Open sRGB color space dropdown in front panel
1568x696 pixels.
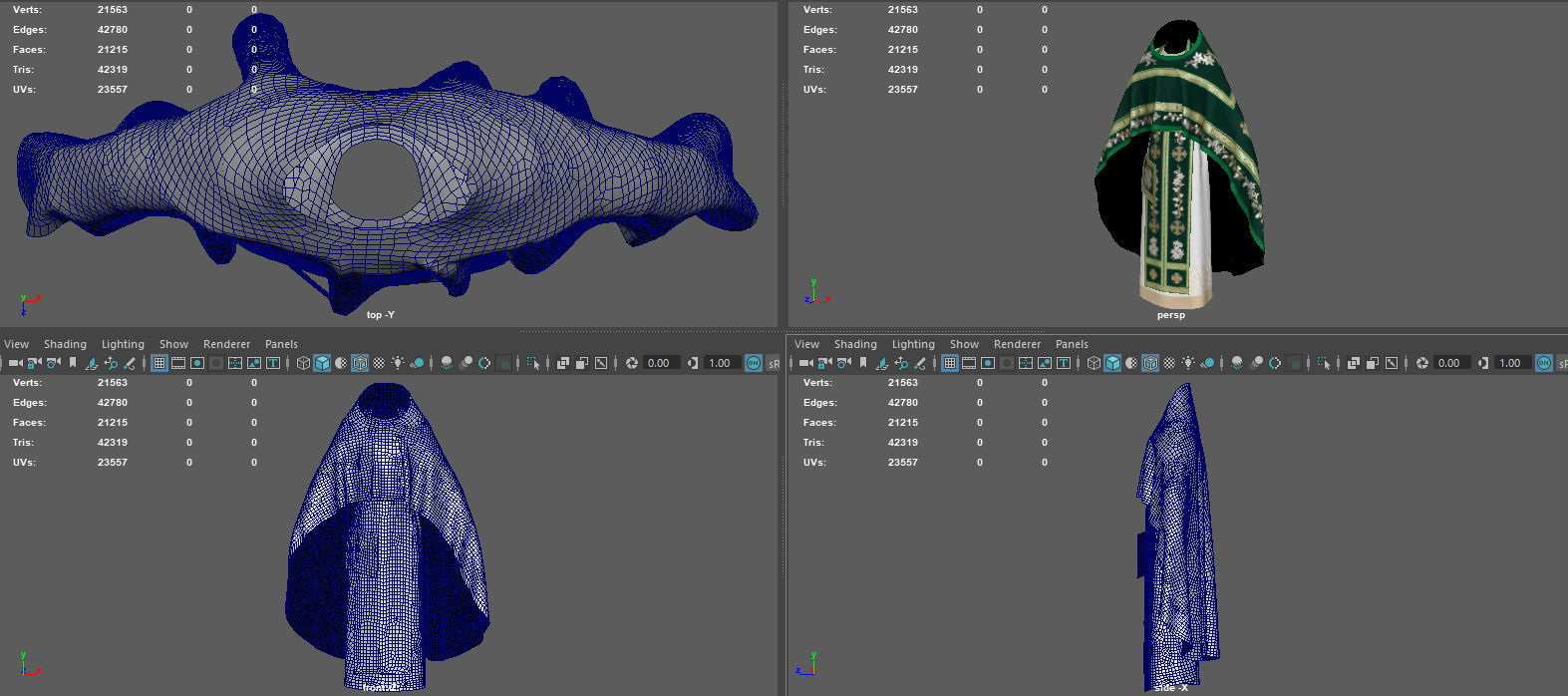pos(774,363)
